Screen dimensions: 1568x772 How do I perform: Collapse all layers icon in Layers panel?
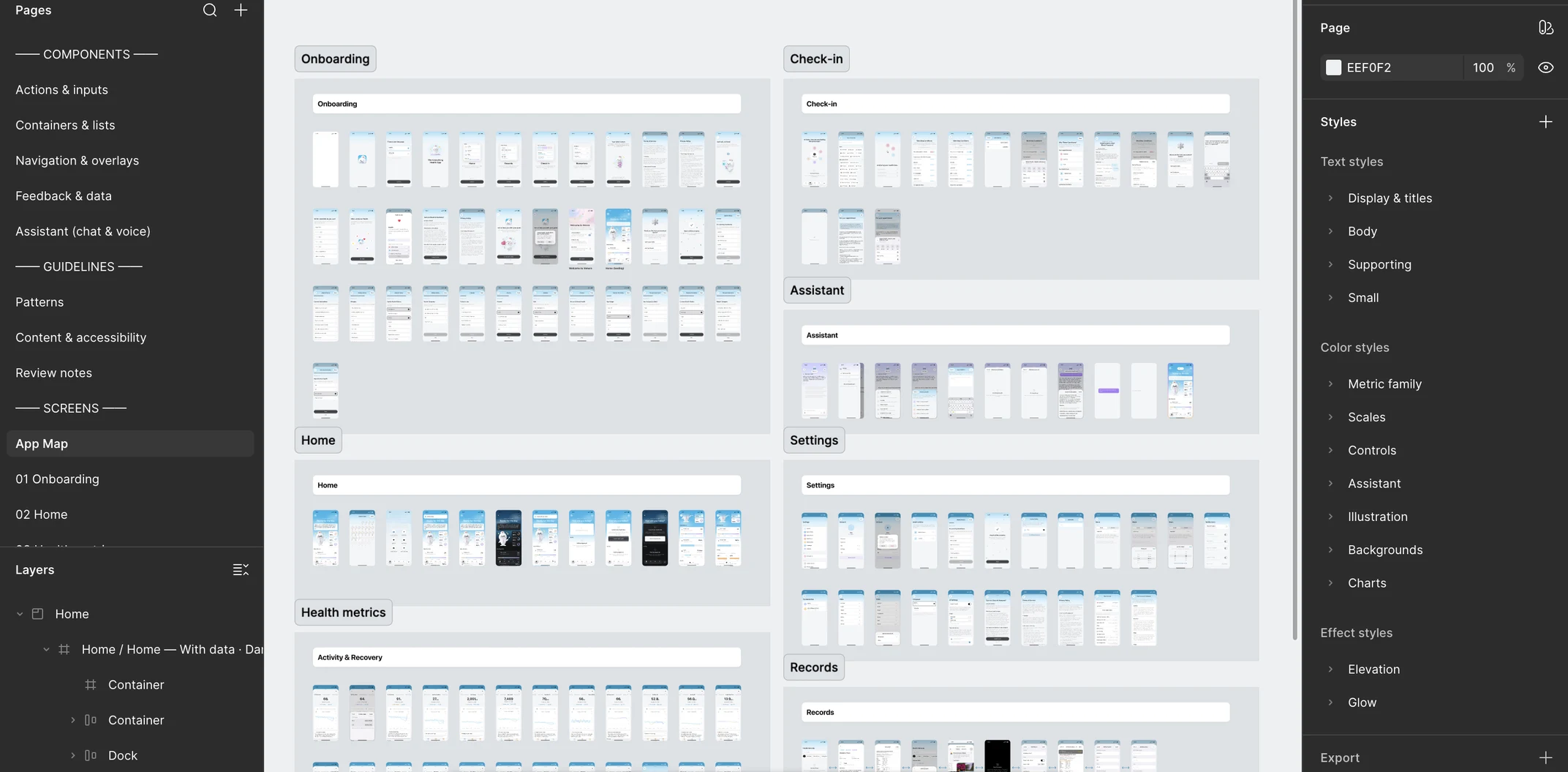[241, 569]
